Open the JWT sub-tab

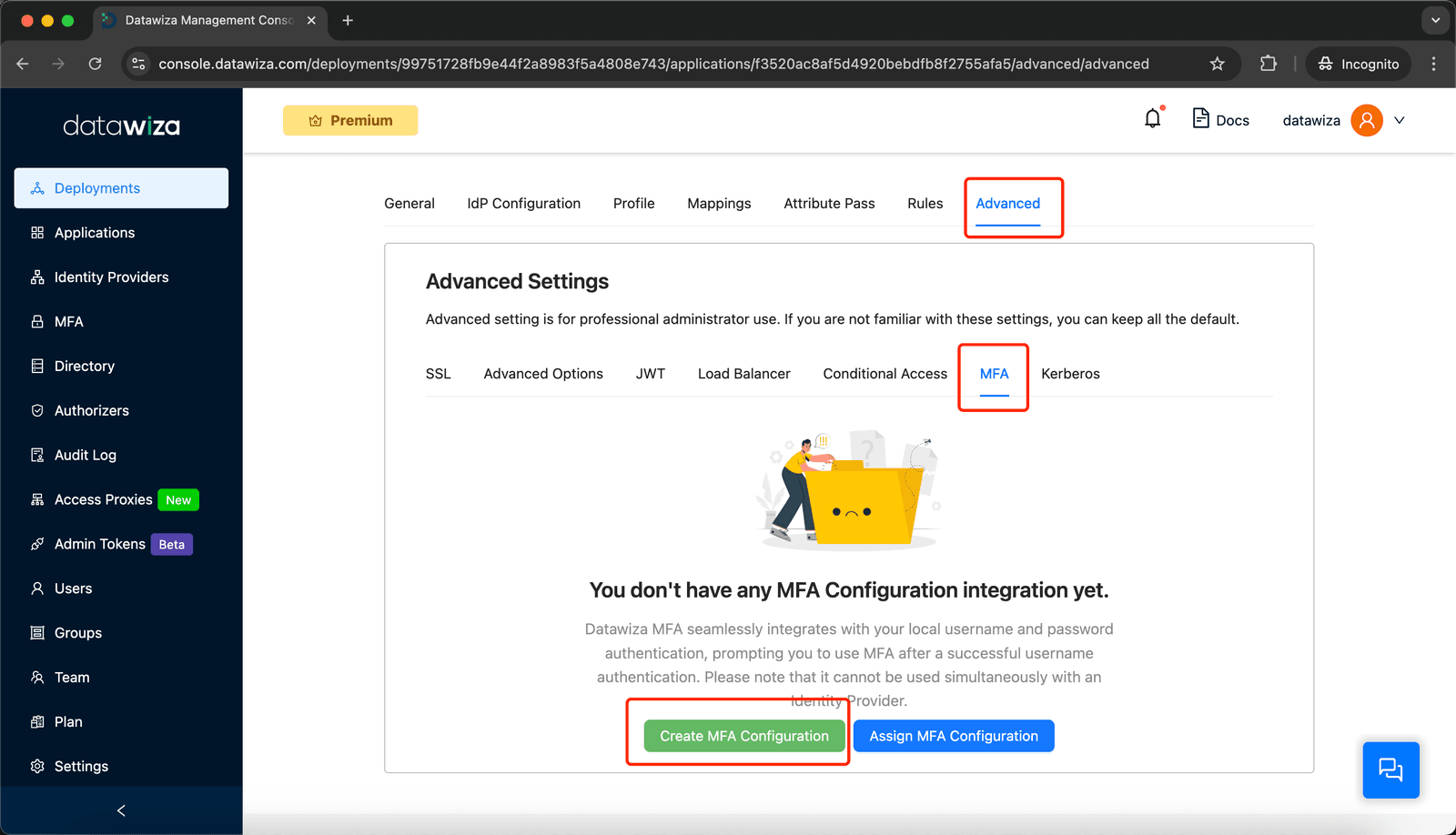(651, 374)
